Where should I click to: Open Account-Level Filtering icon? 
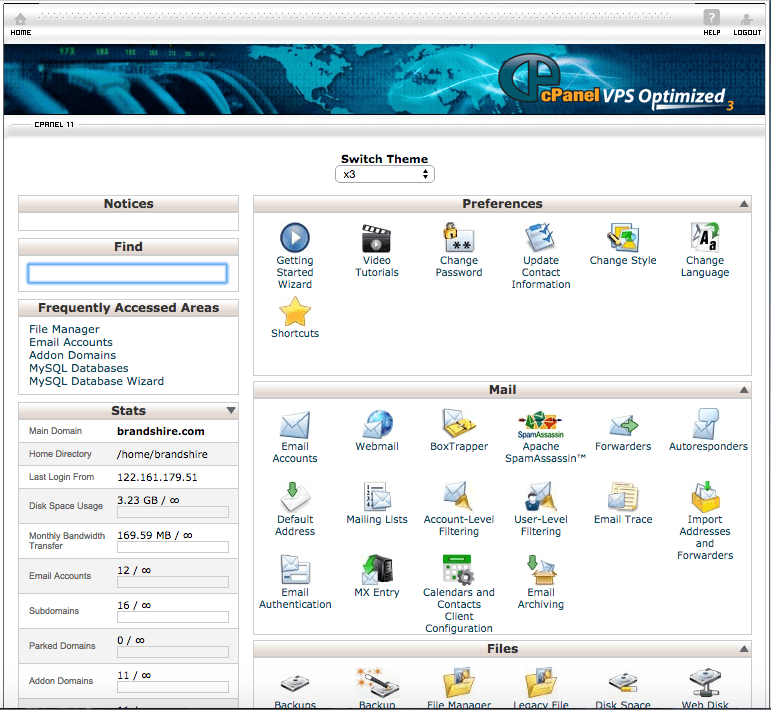click(458, 497)
